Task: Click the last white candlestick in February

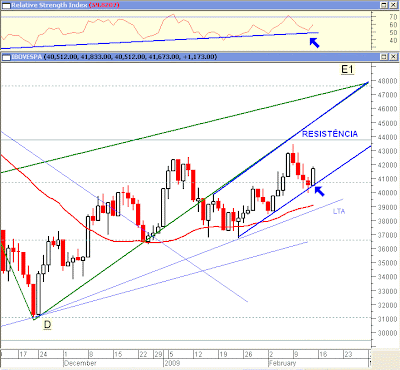Action: 313,177
